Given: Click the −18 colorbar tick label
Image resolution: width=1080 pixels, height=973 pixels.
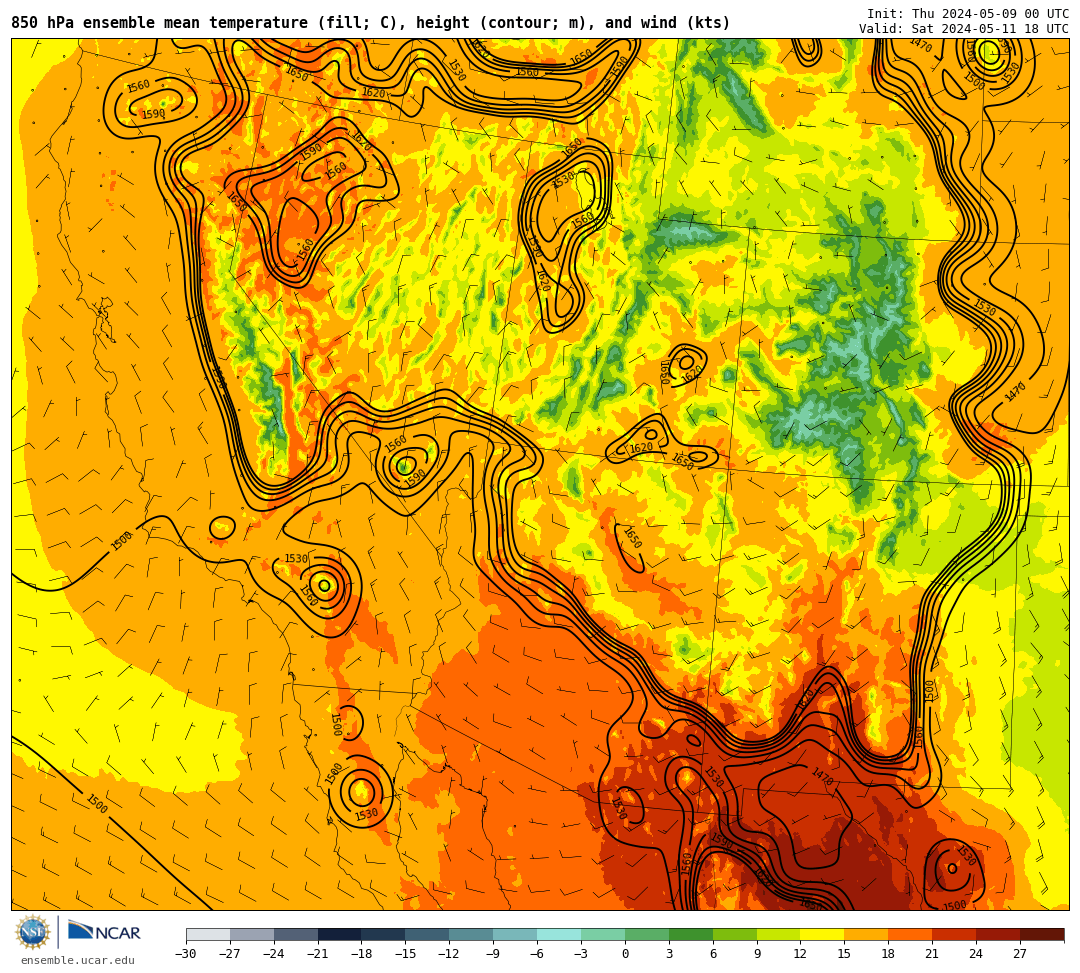Looking at the screenshot, I should (x=362, y=954).
